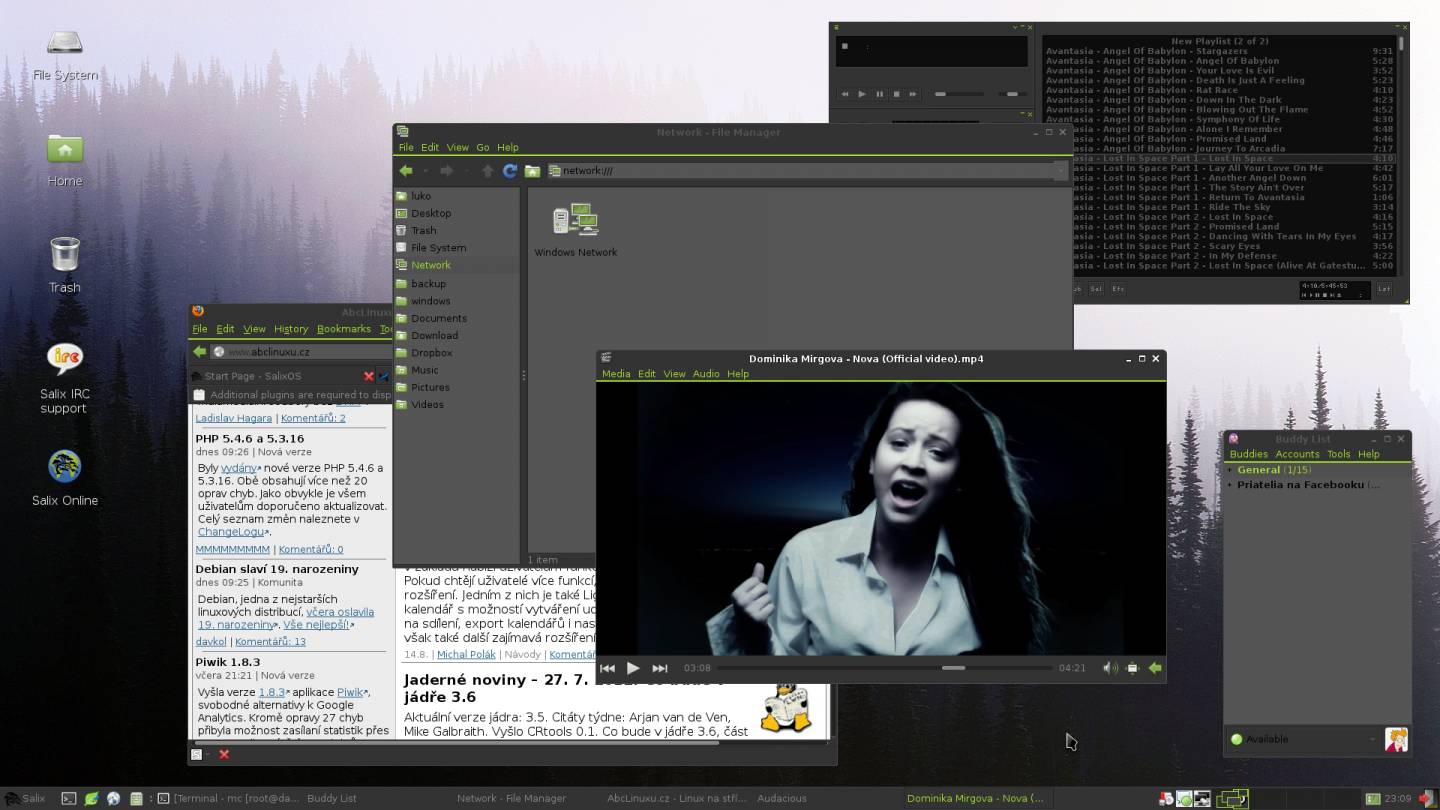Toggle fullscreen in the video player
Screen dimensions: 1440x810
1132,668
